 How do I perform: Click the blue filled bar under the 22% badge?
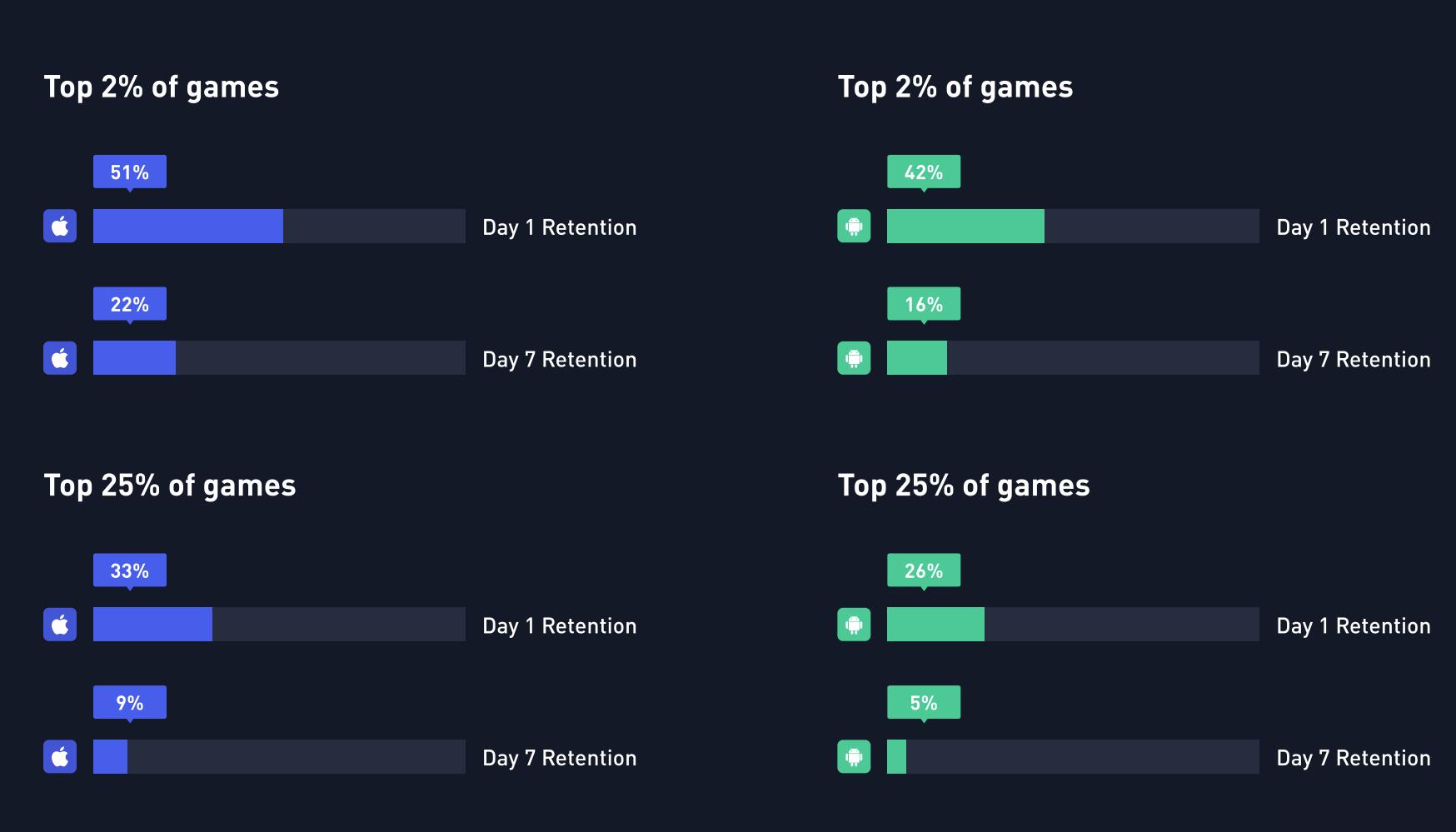click(x=134, y=358)
